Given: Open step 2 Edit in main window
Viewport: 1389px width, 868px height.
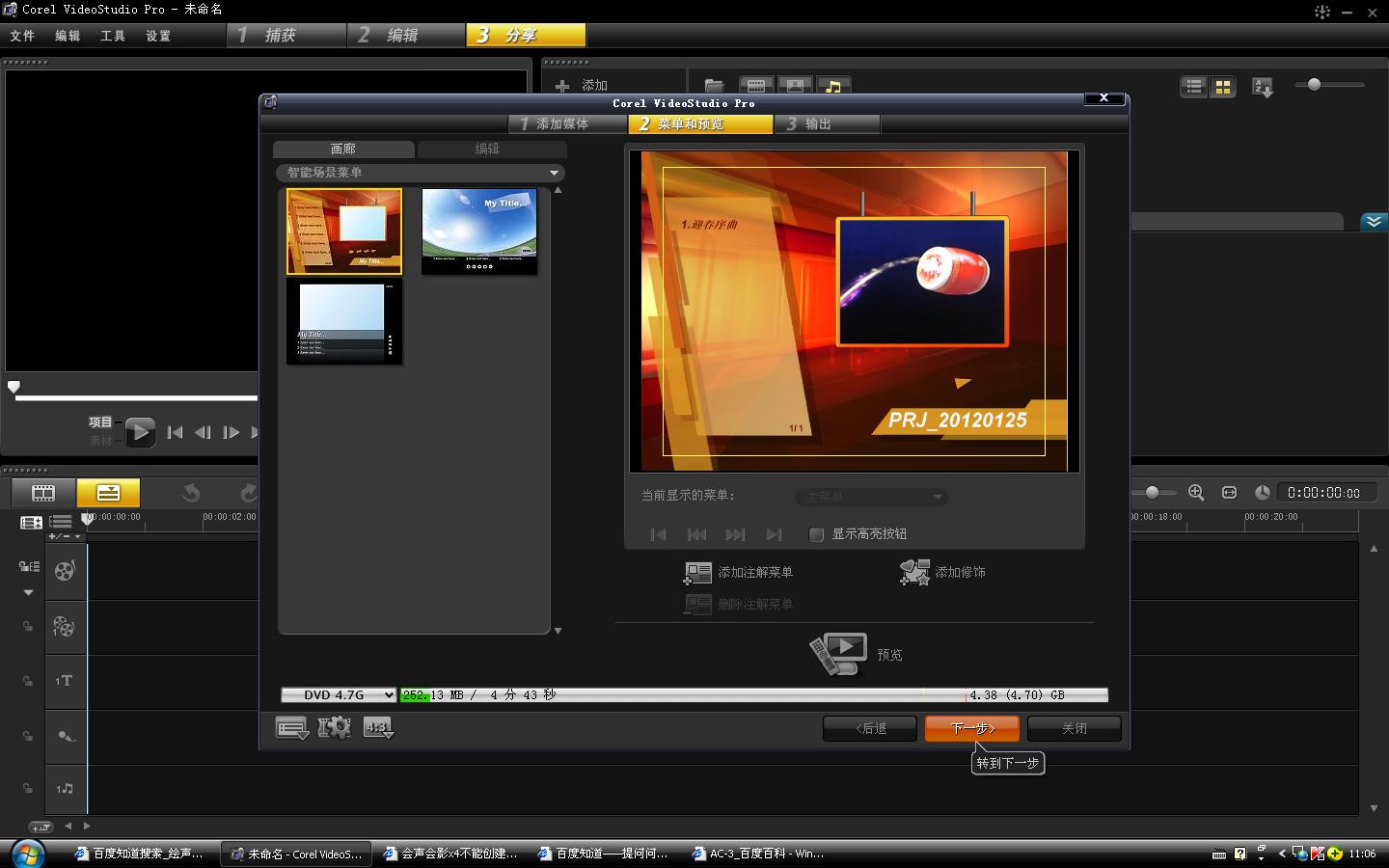Looking at the screenshot, I should point(406,36).
